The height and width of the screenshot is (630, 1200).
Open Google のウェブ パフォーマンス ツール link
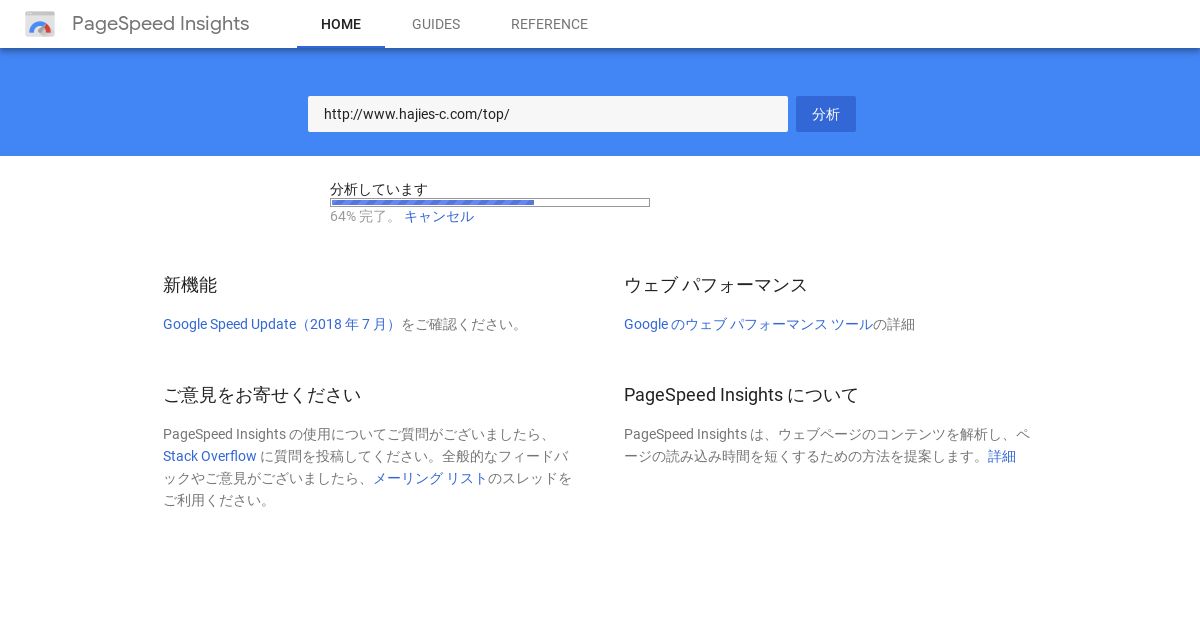point(748,324)
